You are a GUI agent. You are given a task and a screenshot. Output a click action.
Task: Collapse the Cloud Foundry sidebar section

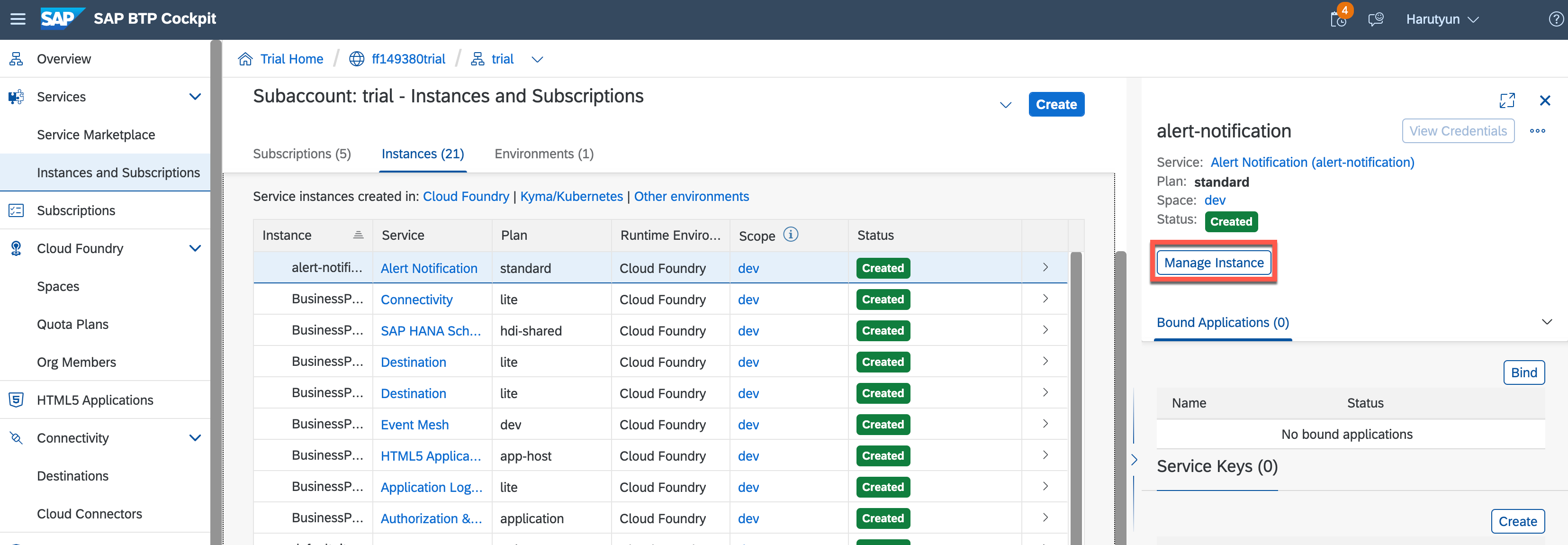pos(195,248)
